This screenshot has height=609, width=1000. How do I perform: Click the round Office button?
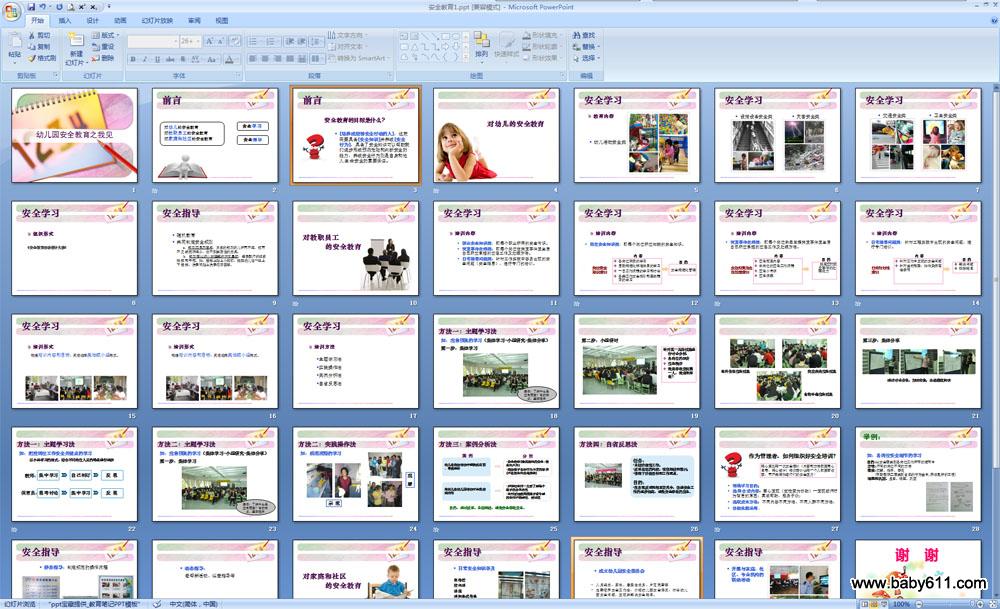11,12
